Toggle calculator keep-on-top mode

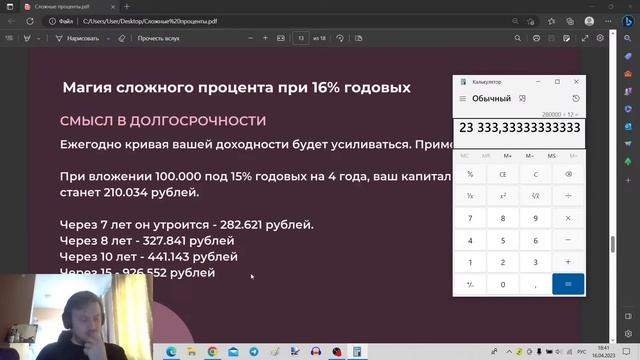pos(522,98)
